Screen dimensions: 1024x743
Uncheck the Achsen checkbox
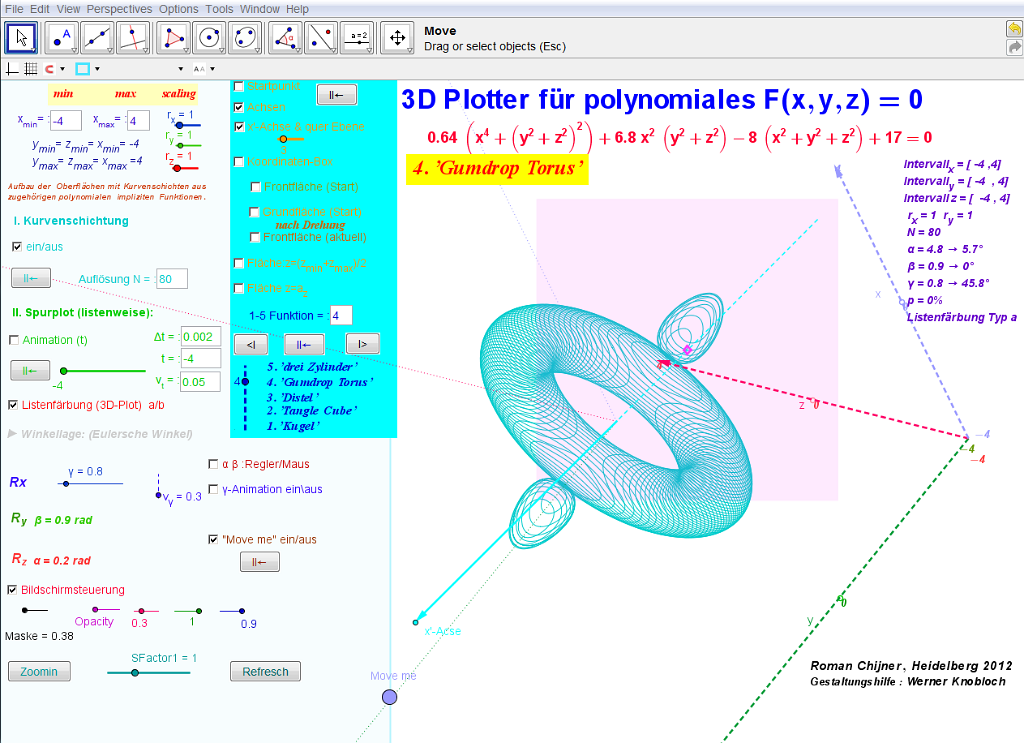238,107
